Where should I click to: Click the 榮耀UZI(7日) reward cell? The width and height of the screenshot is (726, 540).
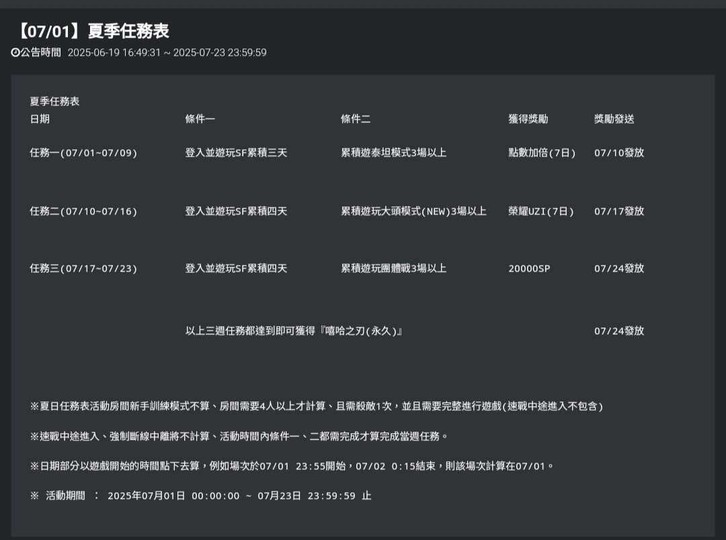(541, 211)
